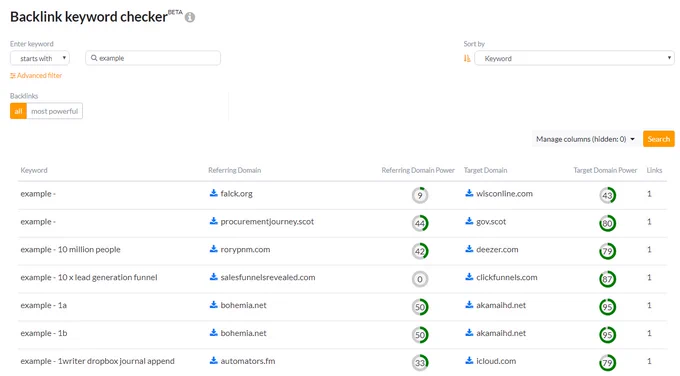This screenshot has width=680, height=376.
Task: Download icon beside rorypnm.com
Action: click(213, 249)
